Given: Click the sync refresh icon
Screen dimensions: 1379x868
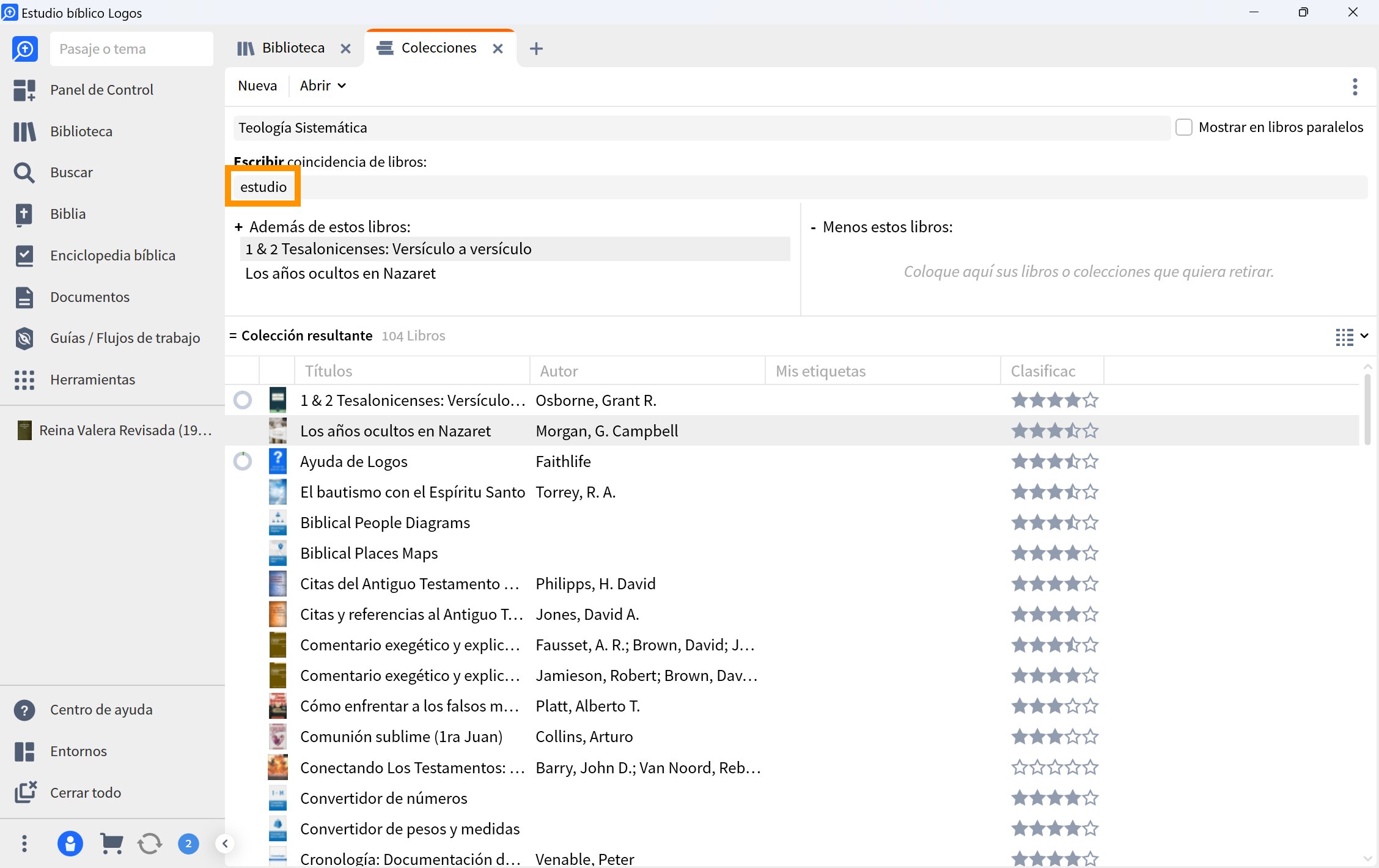Looking at the screenshot, I should [x=150, y=844].
